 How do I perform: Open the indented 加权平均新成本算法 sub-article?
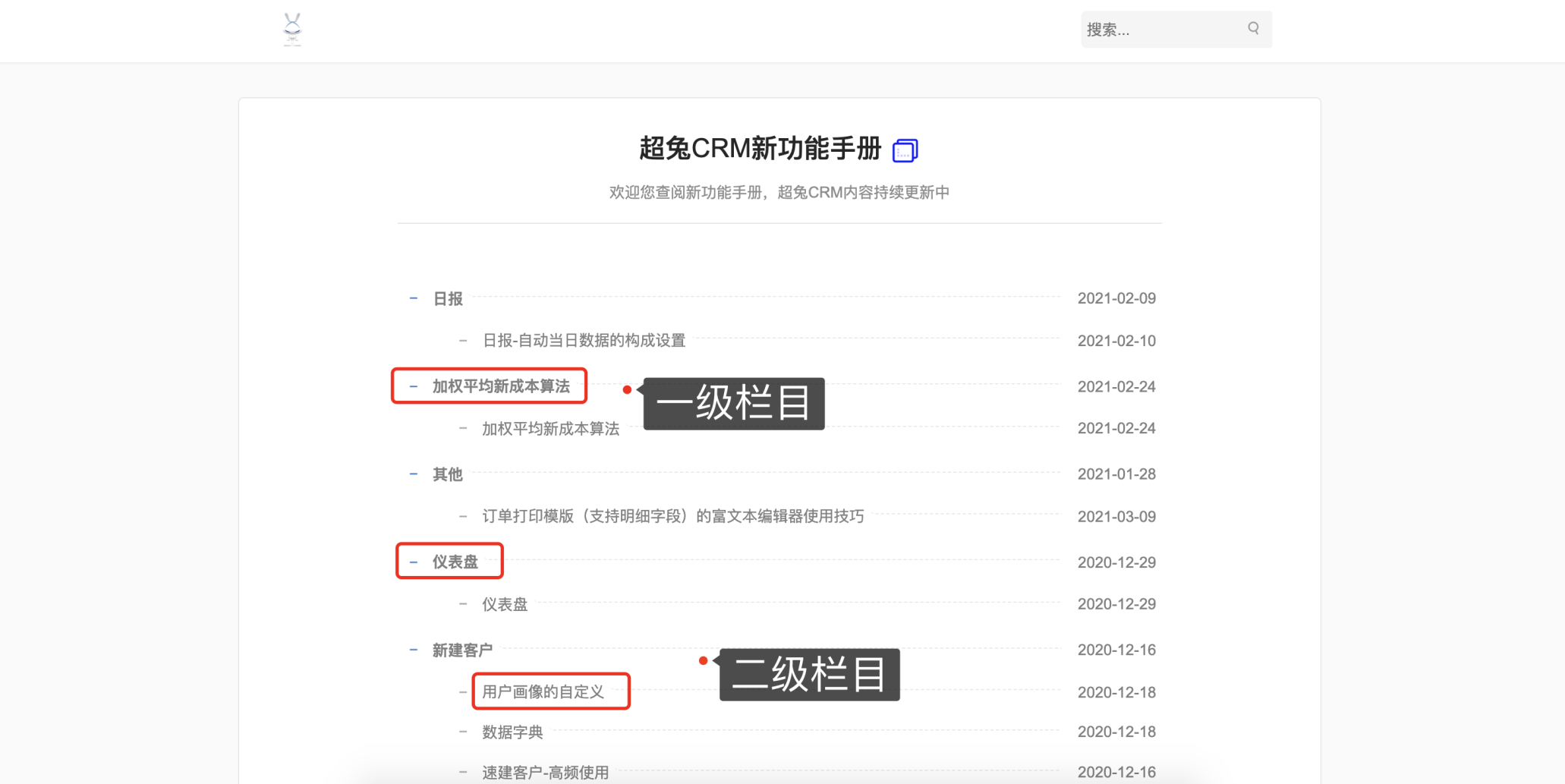pos(550,429)
